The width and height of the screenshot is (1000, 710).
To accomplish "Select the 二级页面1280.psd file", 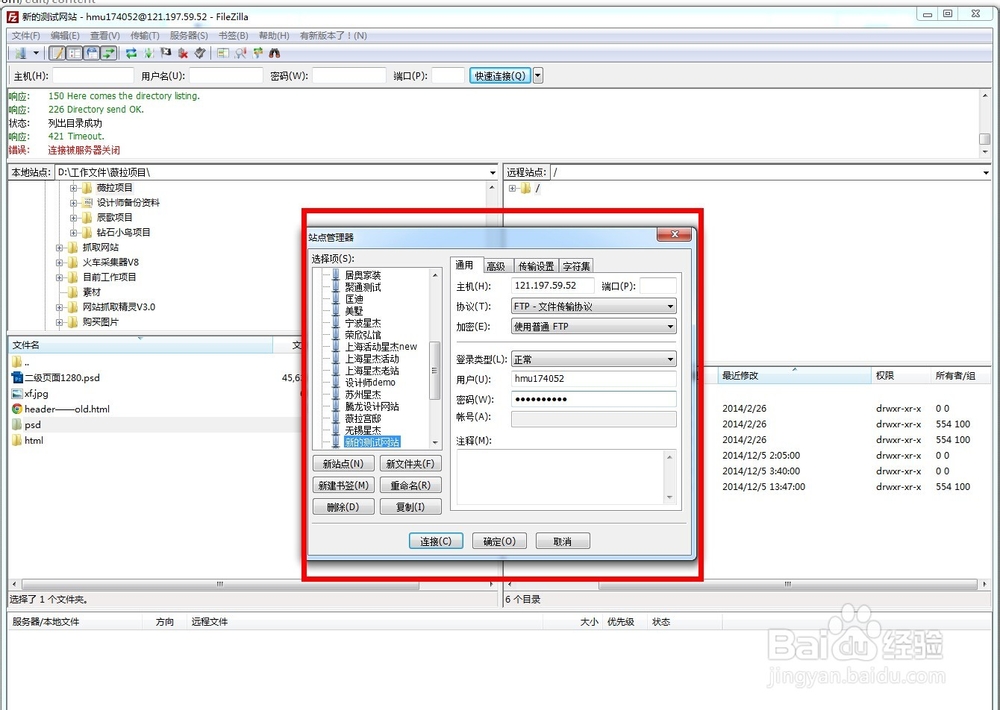I will click(62, 378).
